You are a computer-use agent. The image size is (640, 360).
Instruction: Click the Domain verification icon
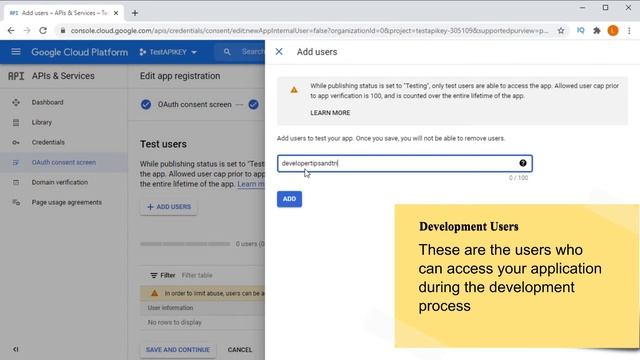[x=16, y=182]
